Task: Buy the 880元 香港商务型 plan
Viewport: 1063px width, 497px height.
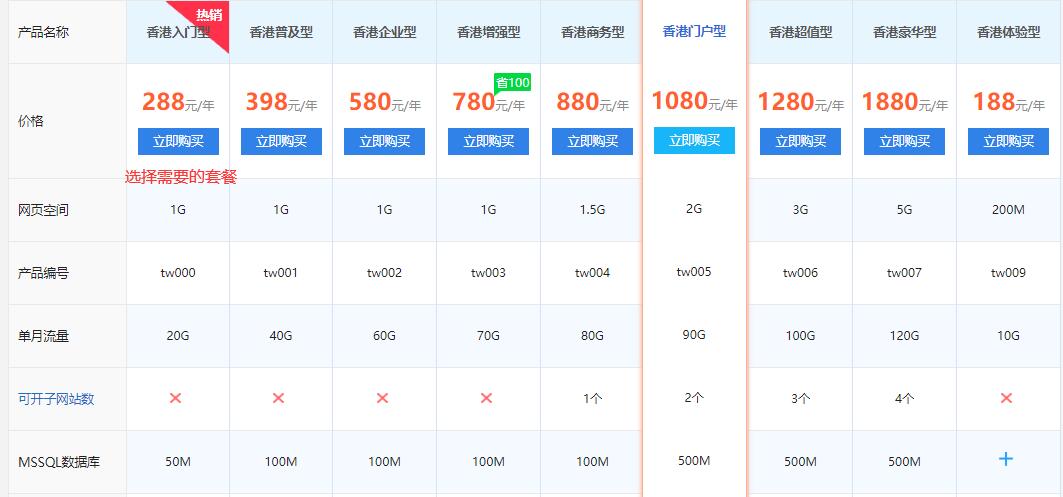Action: pyautogui.click(x=593, y=141)
